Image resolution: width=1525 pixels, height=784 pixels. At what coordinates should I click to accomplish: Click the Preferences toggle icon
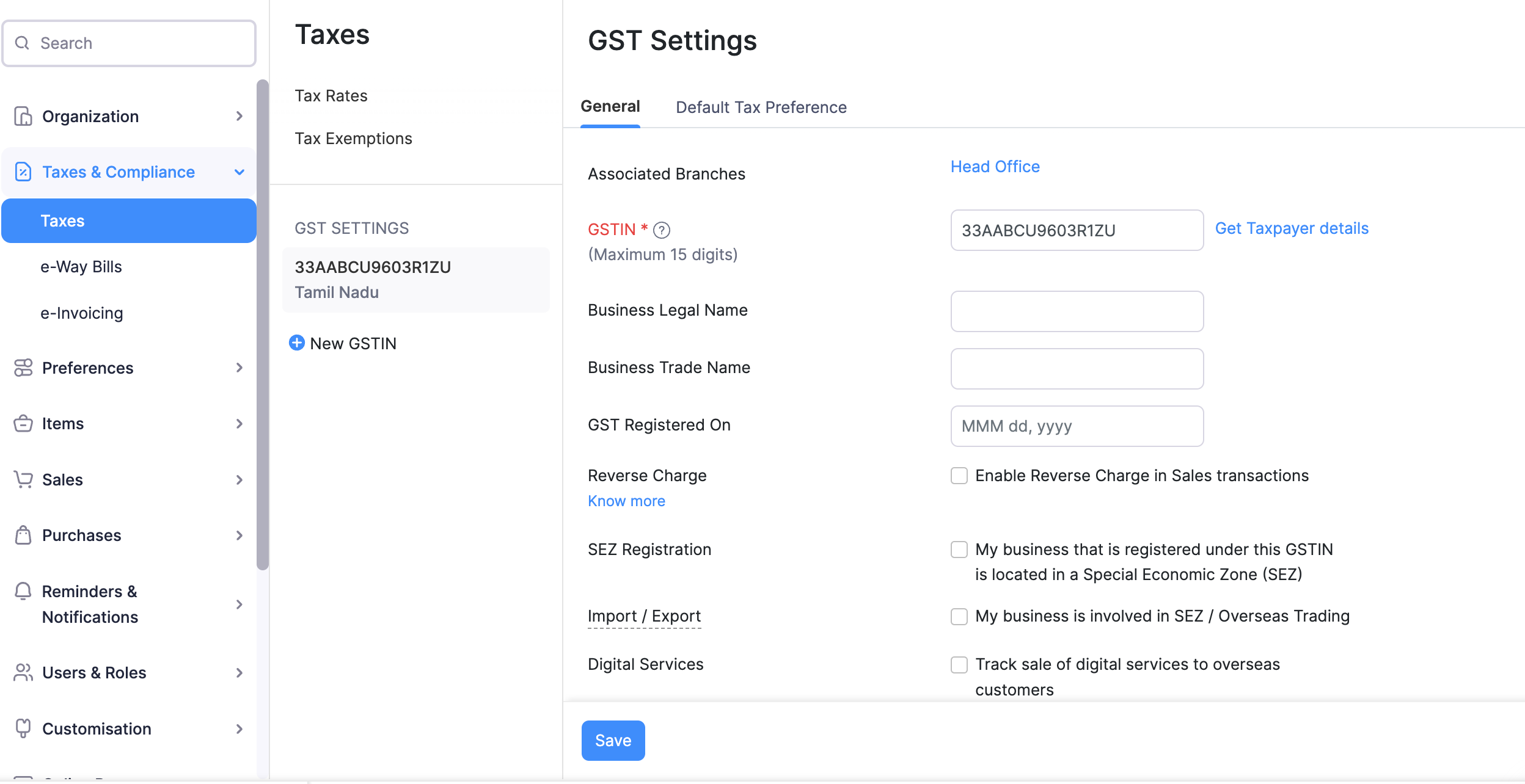point(23,368)
